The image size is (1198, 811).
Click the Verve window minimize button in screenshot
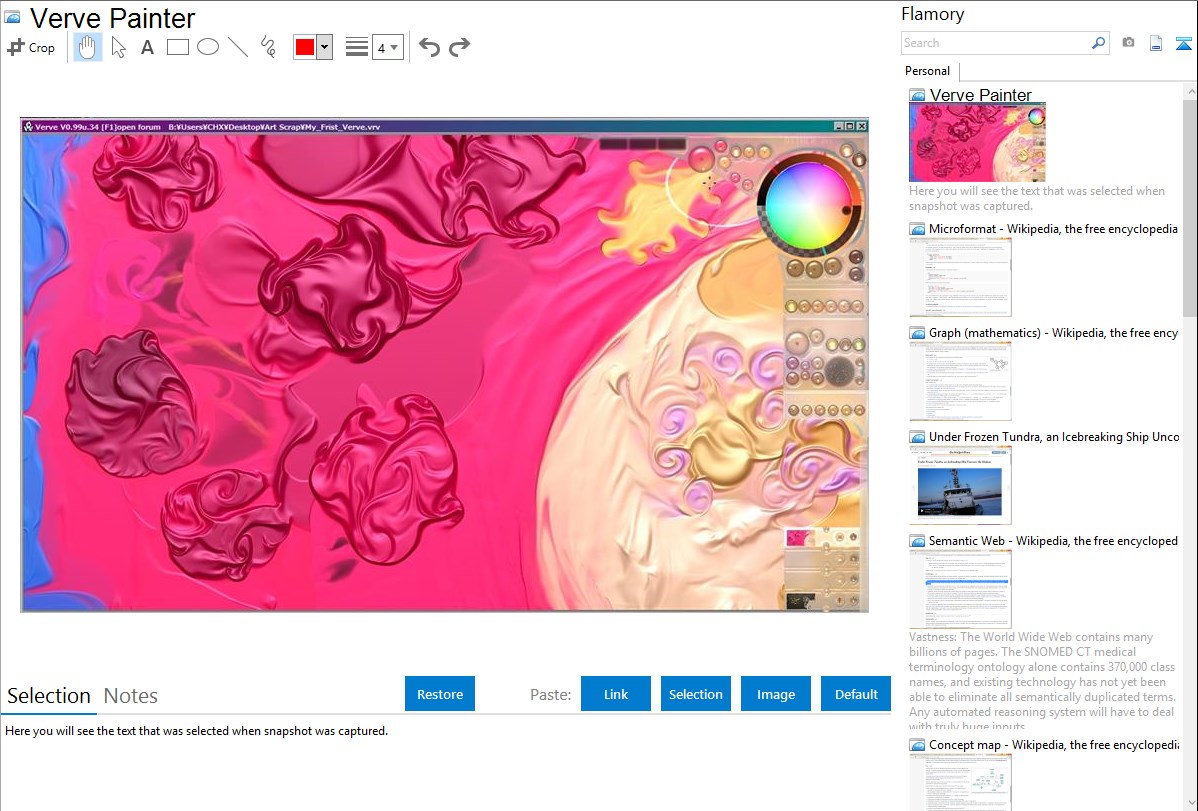(x=838, y=126)
